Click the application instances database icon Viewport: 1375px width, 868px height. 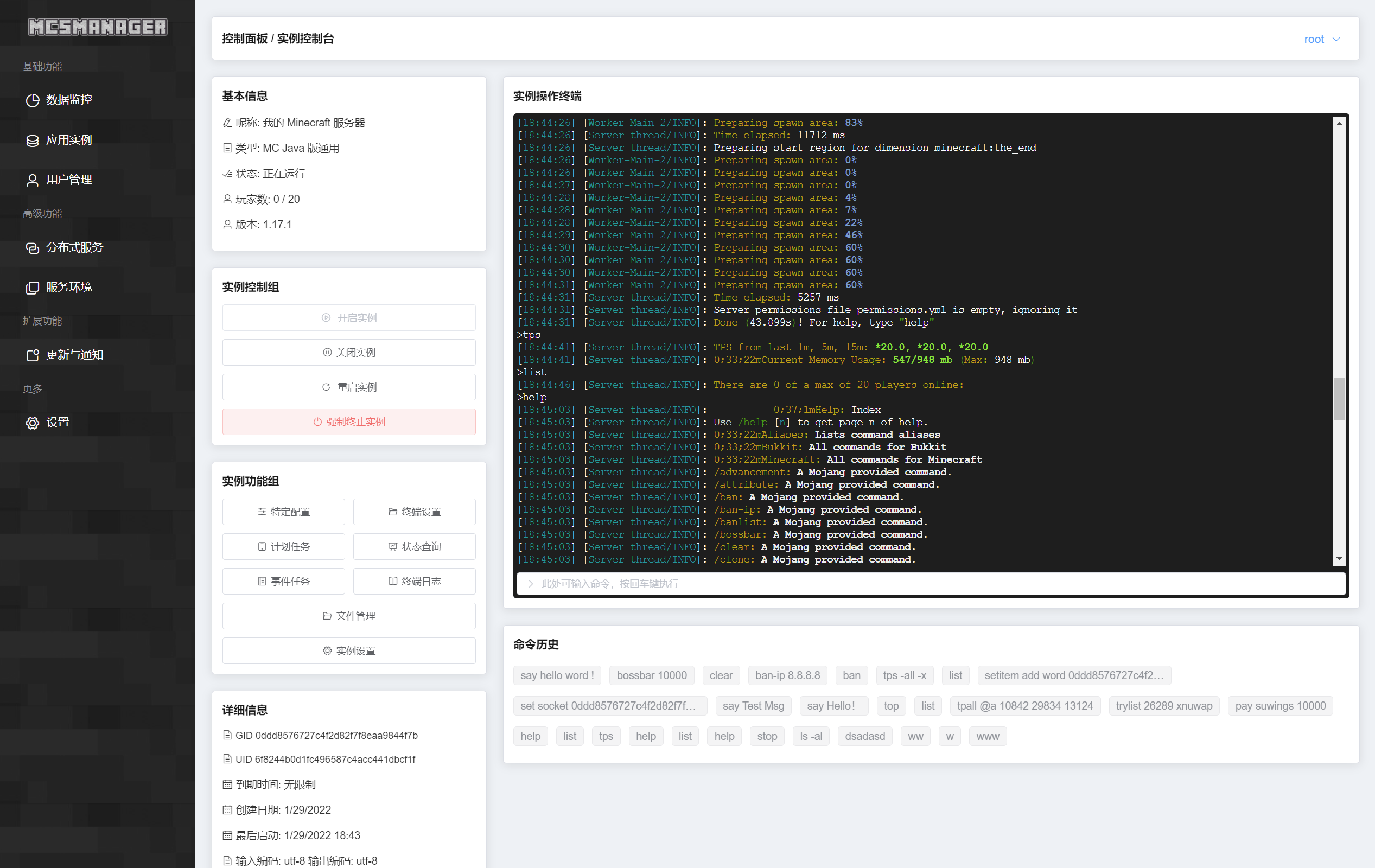coord(33,141)
